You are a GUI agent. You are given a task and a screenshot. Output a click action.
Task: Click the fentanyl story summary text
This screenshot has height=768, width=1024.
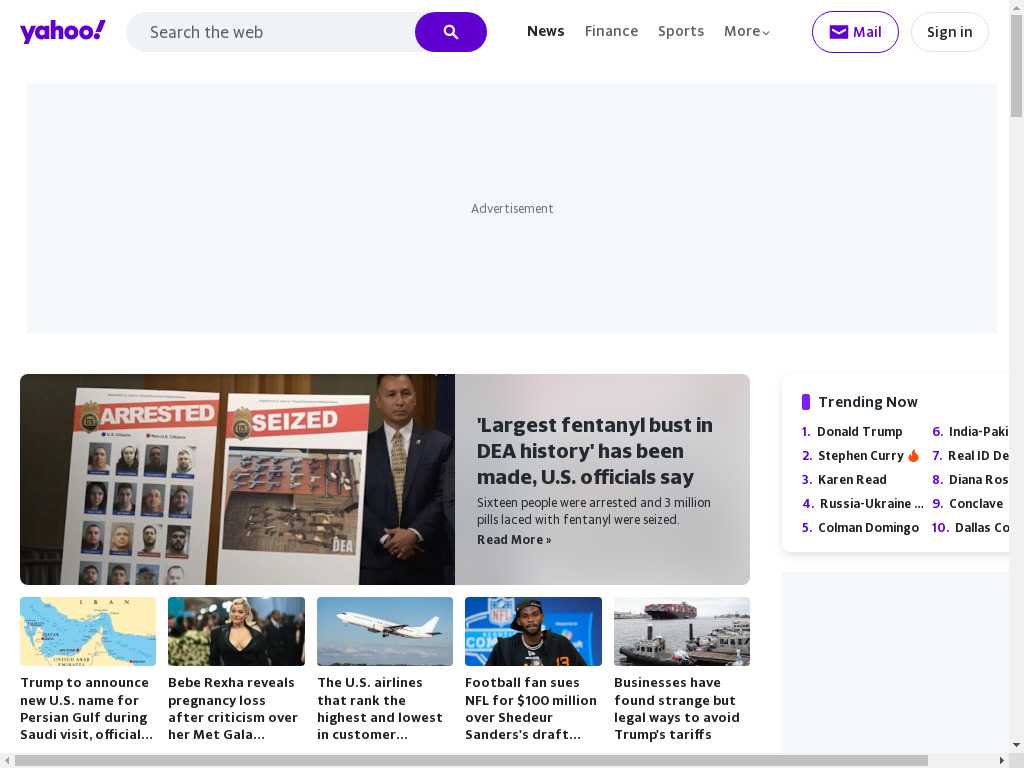(594, 511)
